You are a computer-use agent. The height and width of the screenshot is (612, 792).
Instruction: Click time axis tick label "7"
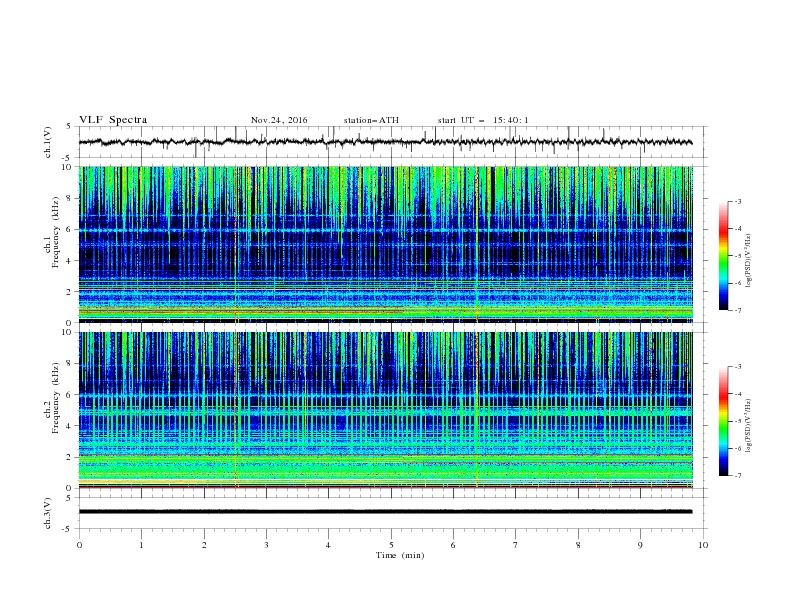coord(516,545)
